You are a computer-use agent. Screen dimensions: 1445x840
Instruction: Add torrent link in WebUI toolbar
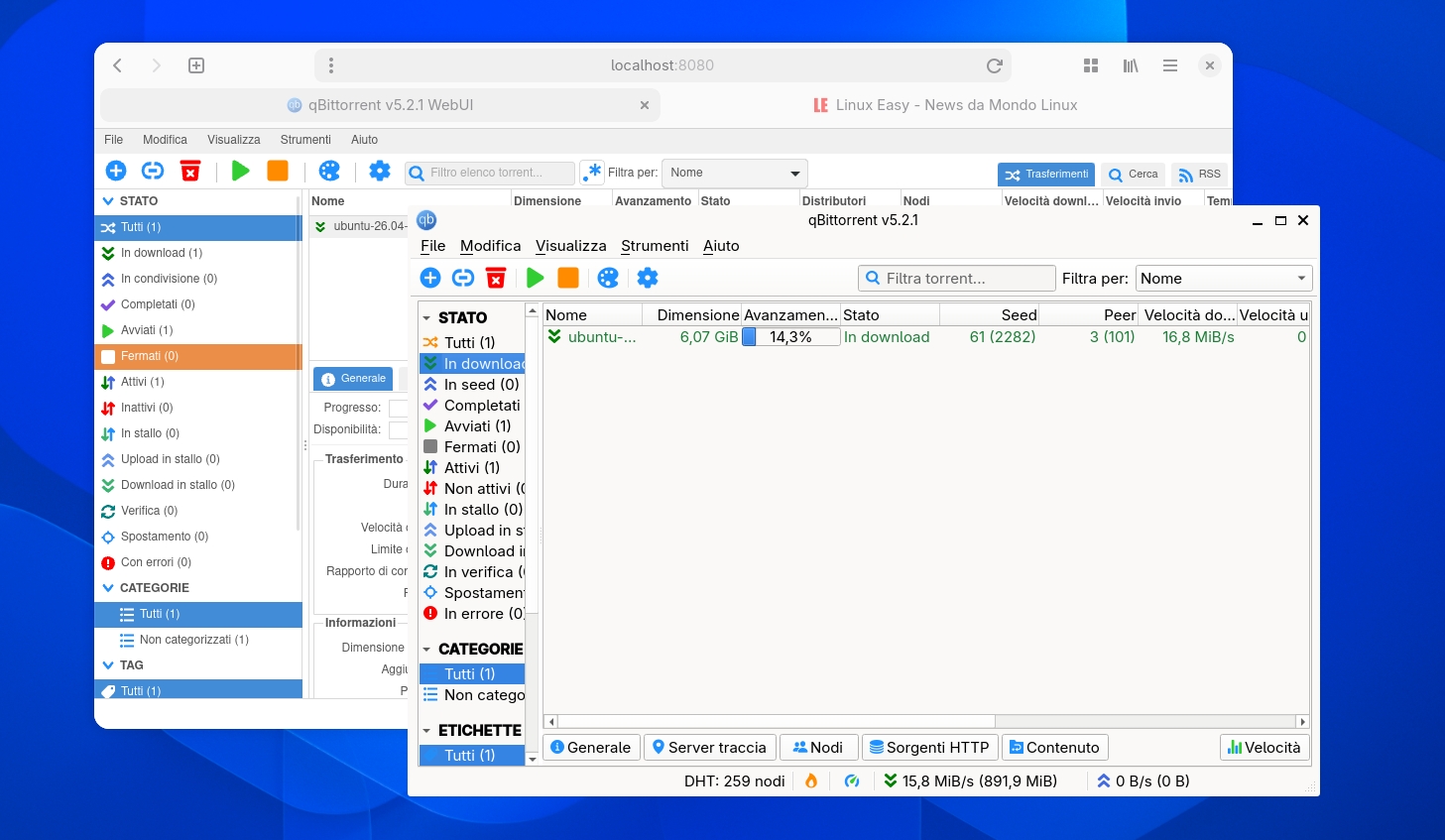point(153,171)
